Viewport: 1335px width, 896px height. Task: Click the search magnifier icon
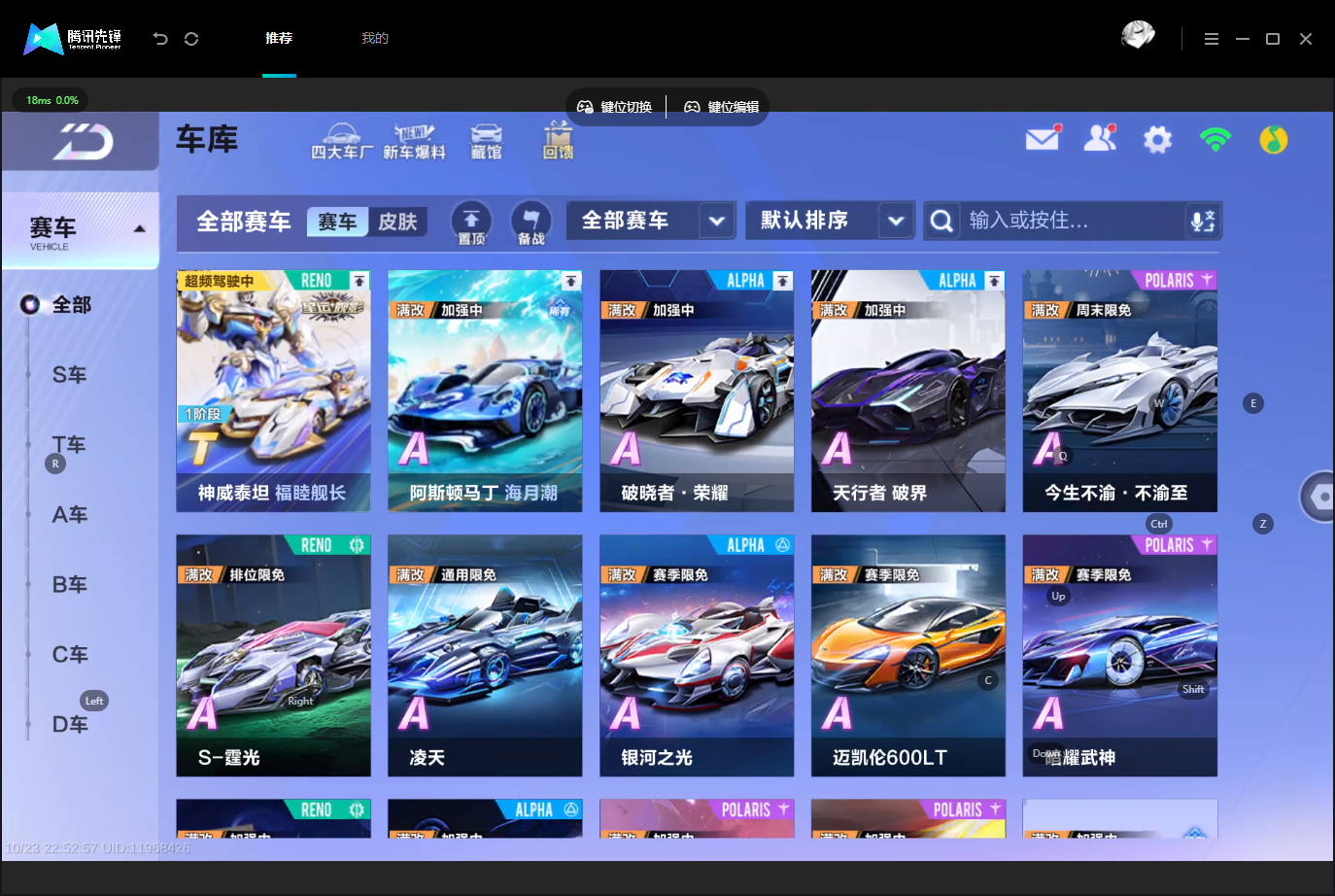click(x=941, y=222)
